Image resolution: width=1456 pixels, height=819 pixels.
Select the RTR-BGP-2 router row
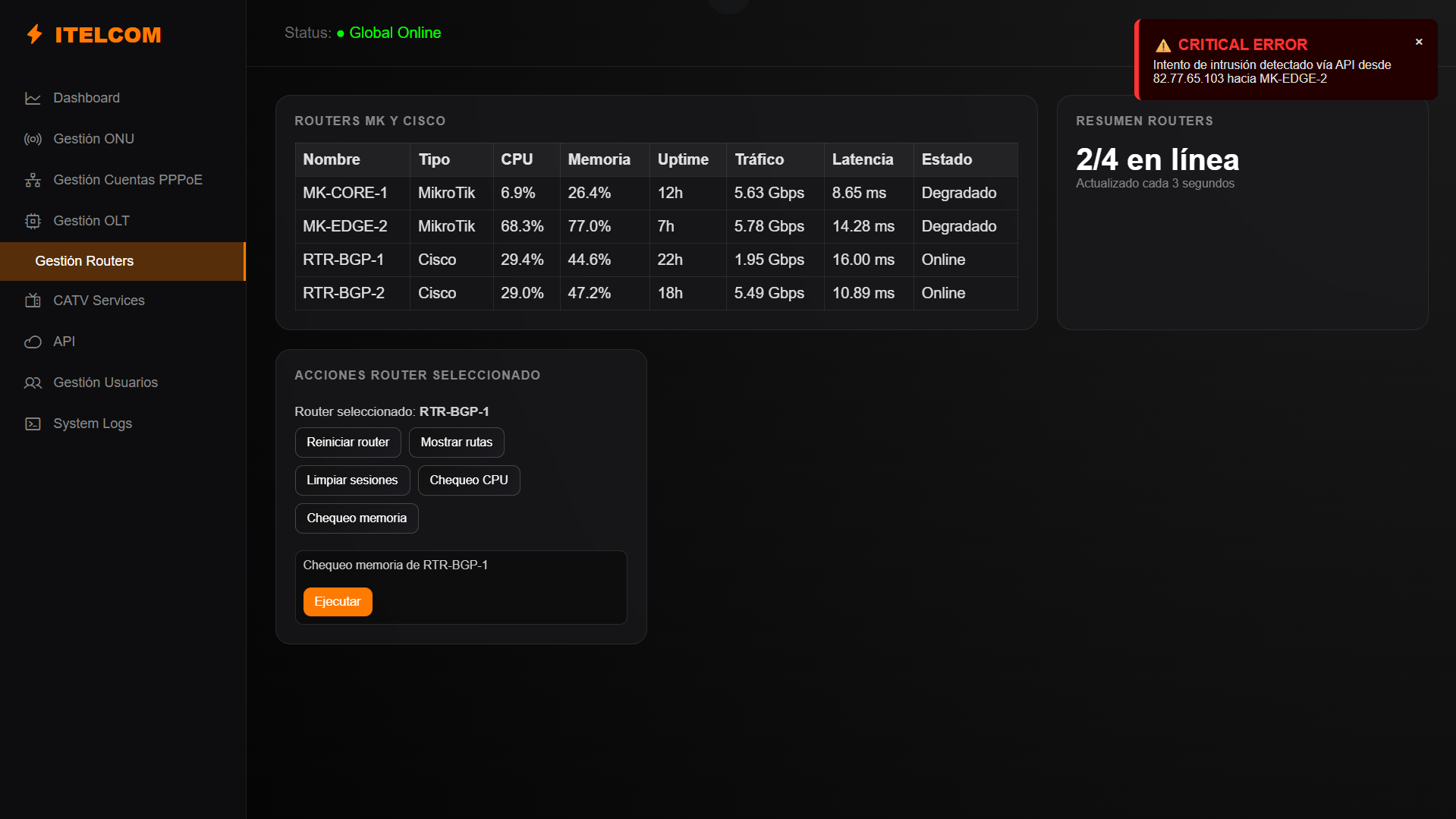coord(656,293)
